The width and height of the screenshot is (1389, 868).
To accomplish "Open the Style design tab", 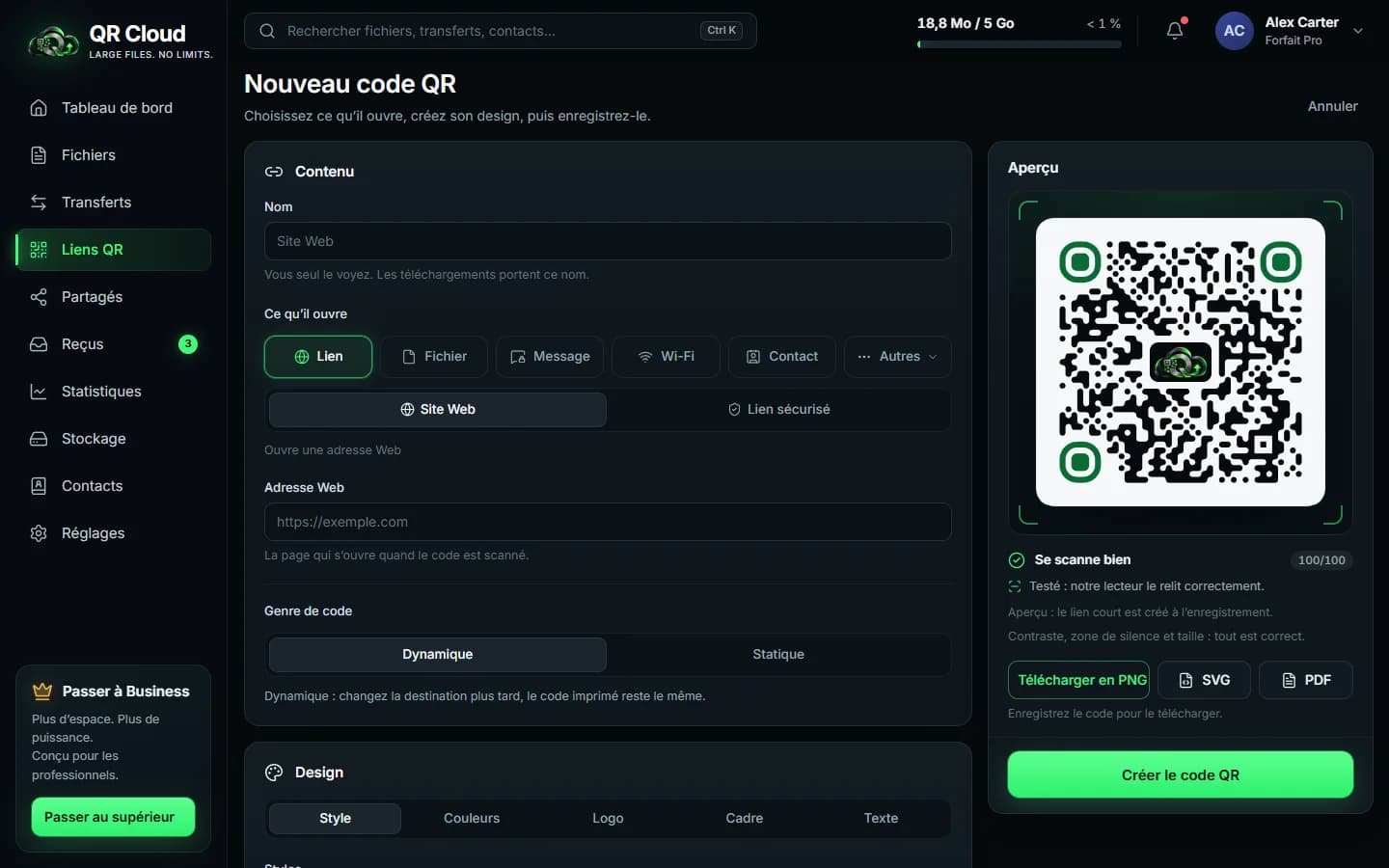I will coord(335,818).
